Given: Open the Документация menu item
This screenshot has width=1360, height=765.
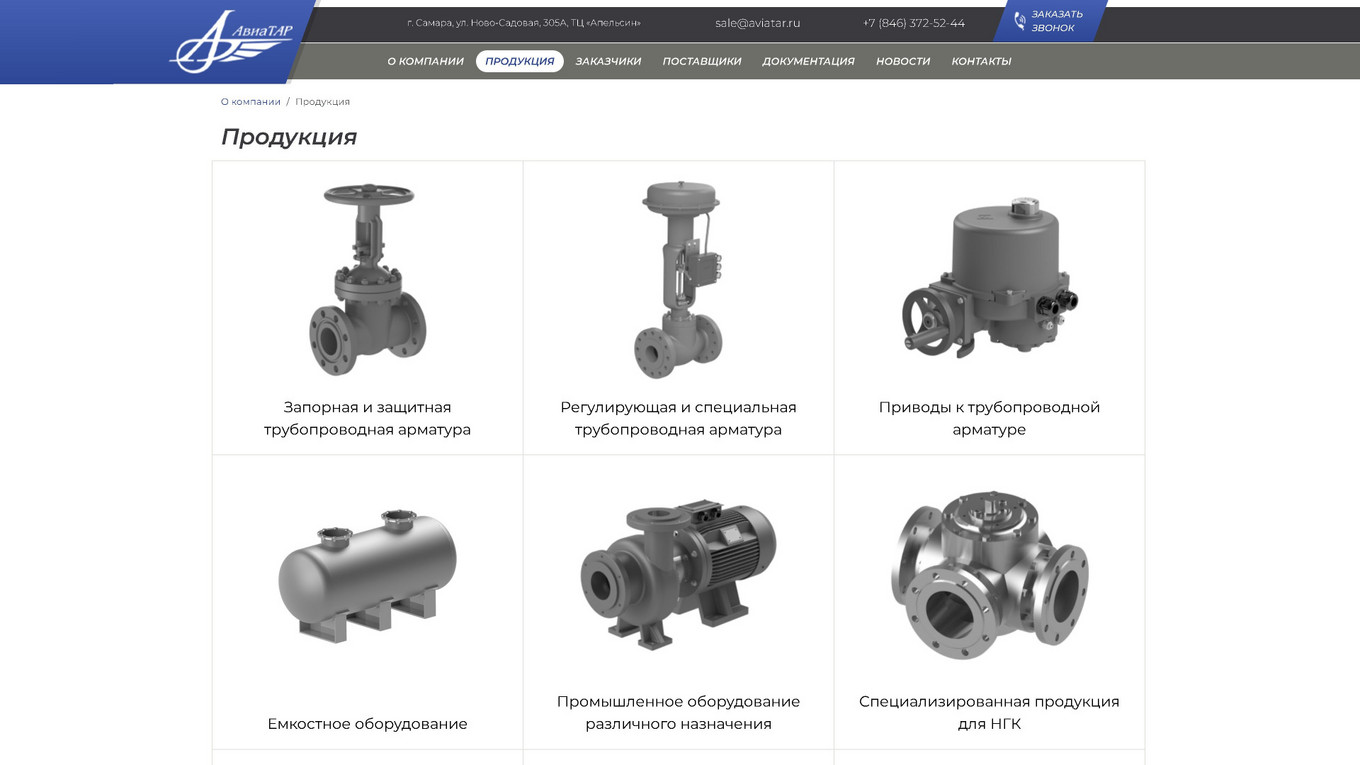Looking at the screenshot, I should click(808, 61).
